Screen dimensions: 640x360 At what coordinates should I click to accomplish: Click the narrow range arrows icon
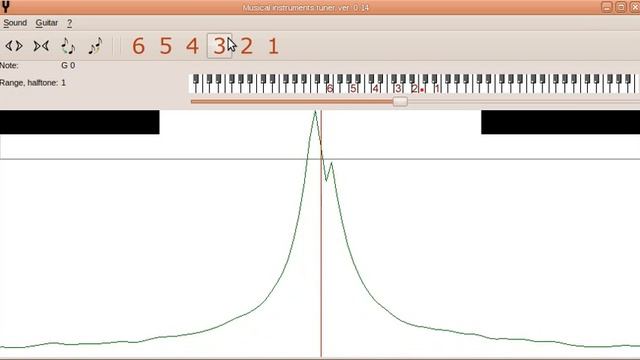tap(41, 46)
